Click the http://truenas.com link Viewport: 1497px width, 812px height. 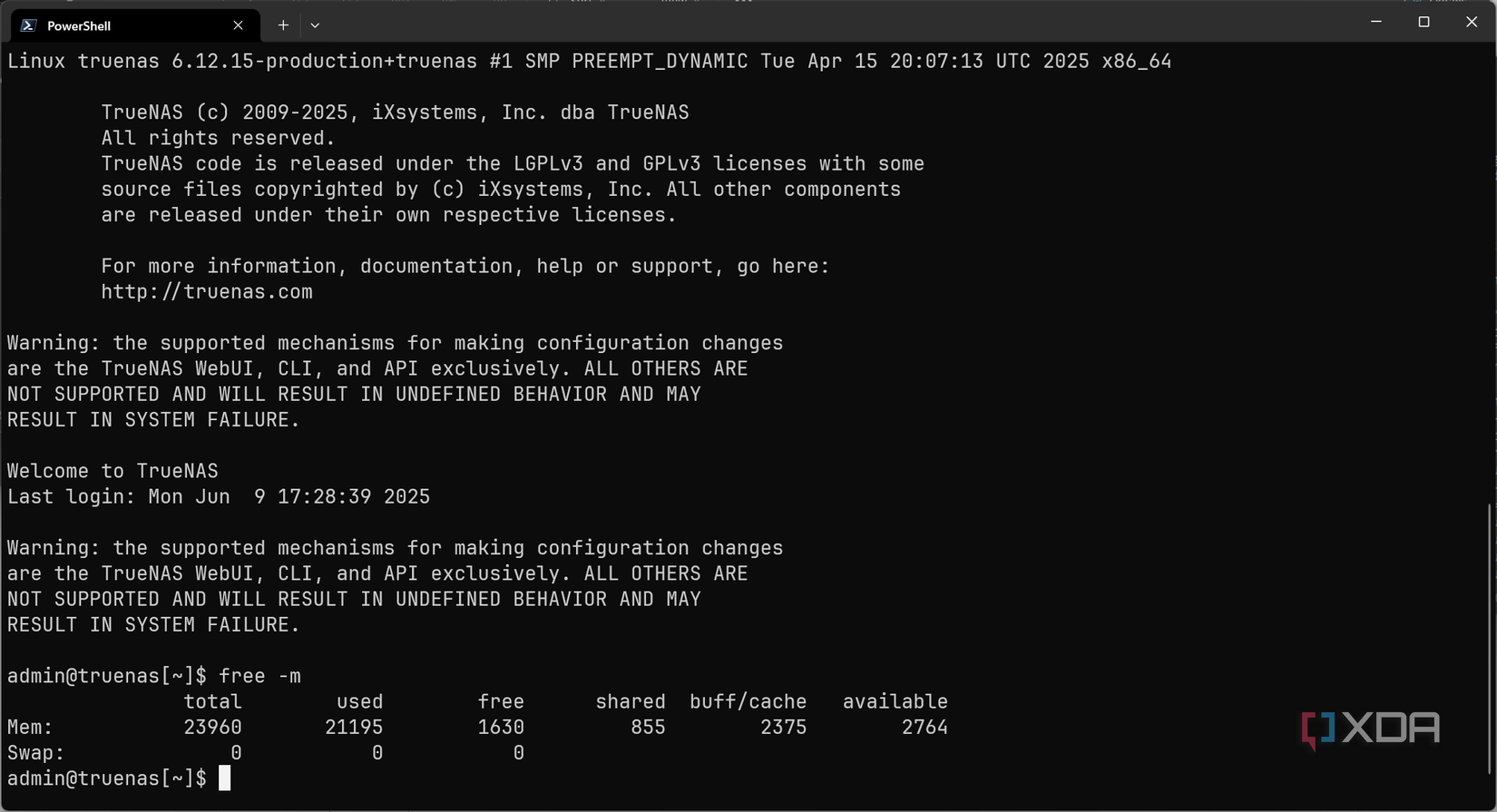[x=207, y=291]
